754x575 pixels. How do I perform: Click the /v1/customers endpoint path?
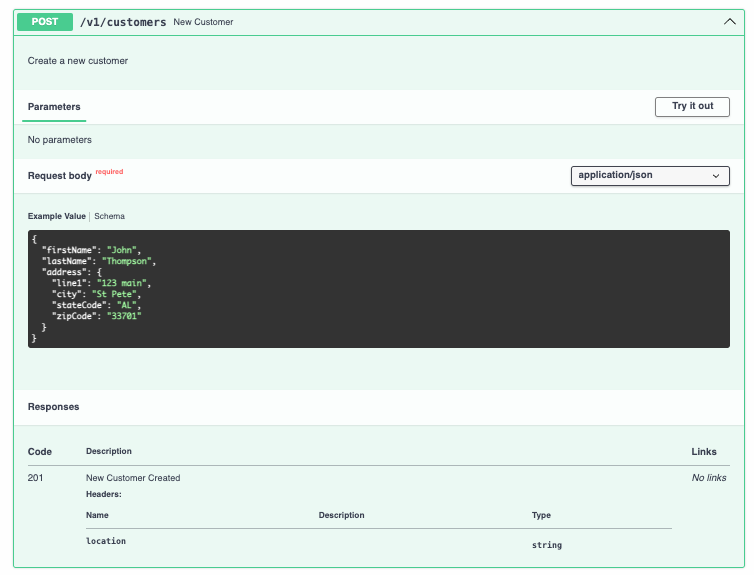(123, 22)
